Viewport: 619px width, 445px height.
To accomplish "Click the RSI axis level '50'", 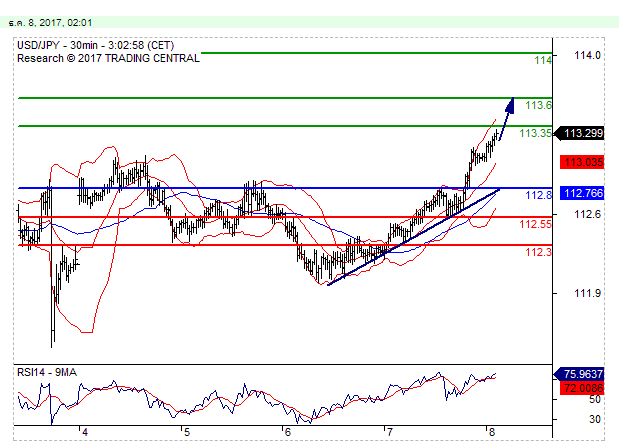I will coord(595,399).
